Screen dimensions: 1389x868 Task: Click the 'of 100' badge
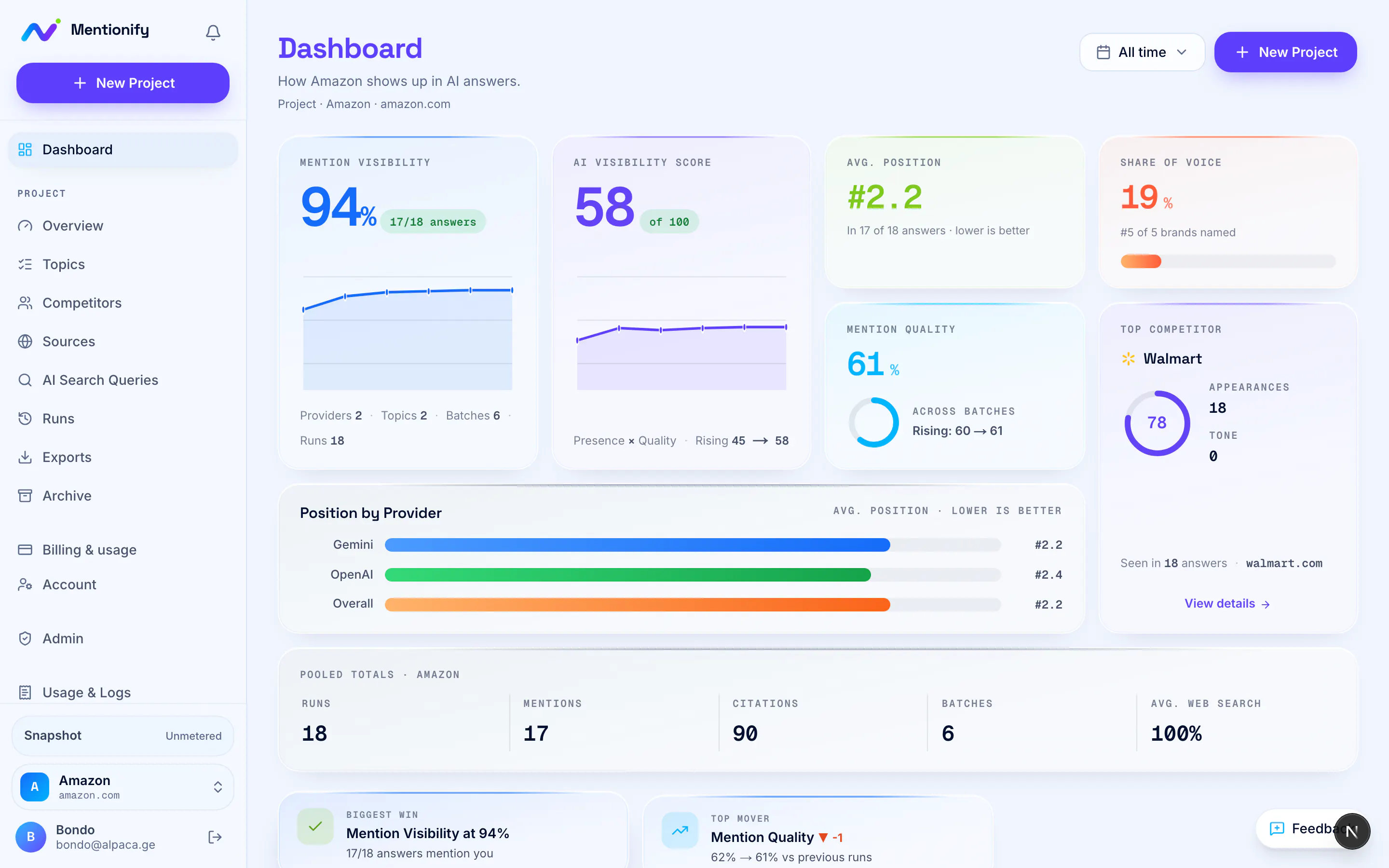[x=669, y=222]
